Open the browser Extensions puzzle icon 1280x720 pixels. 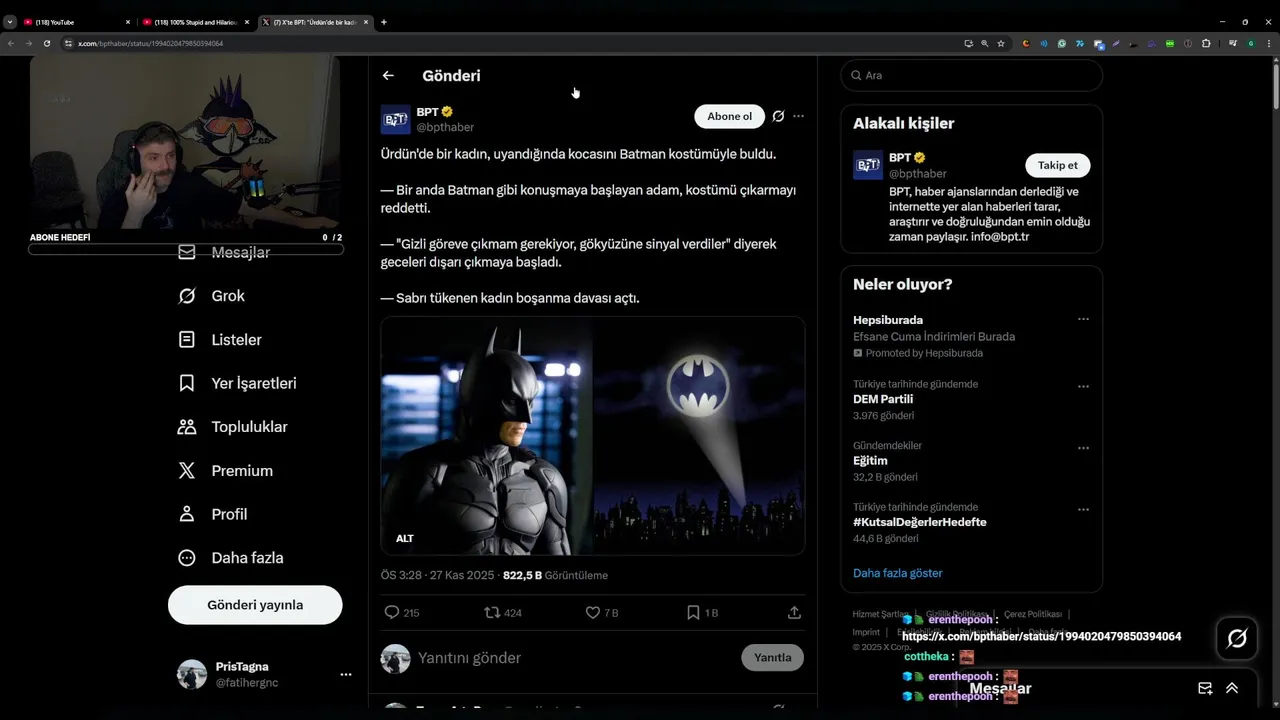(x=1206, y=44)
